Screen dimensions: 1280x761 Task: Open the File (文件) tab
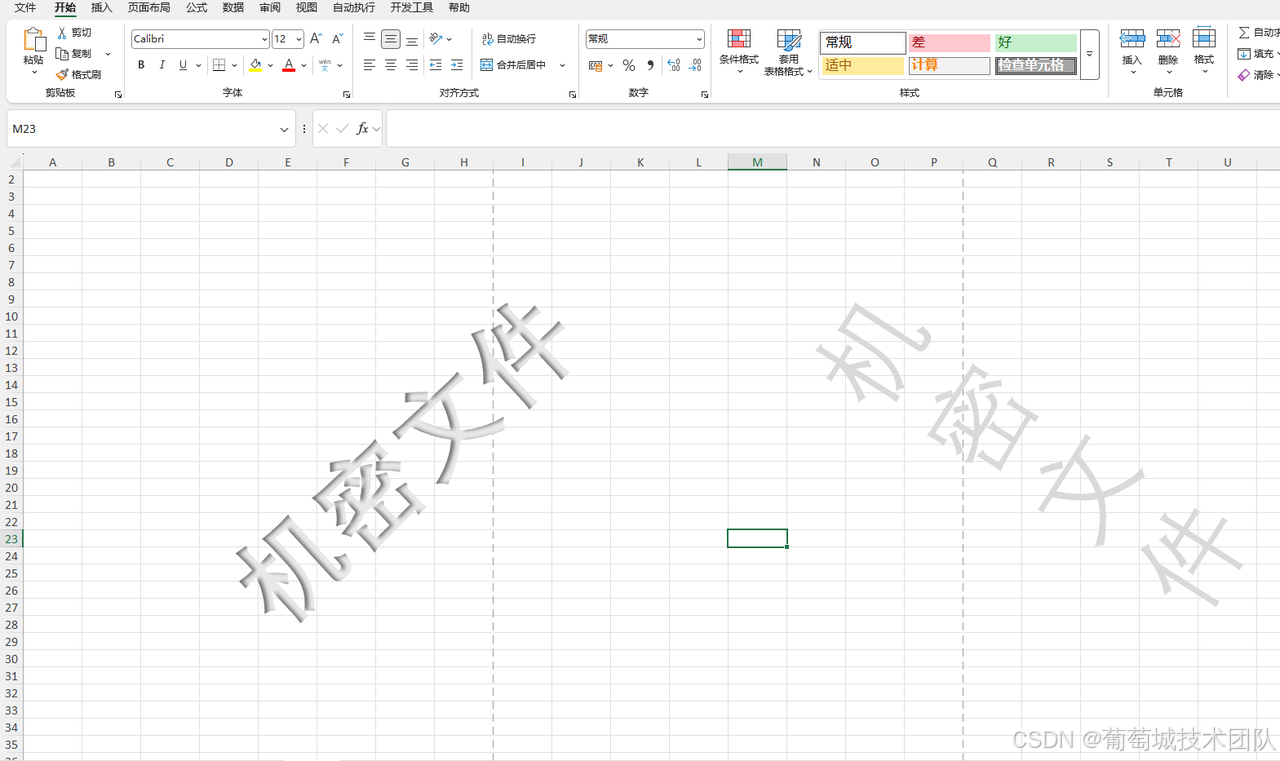[x=25, y=8]
